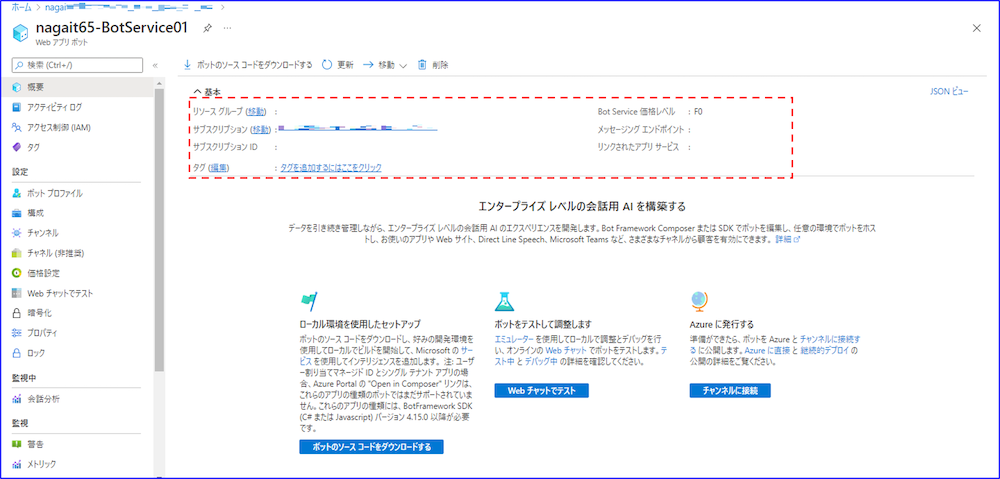This screenshot has width=1000, height=479.
Task: Click the Azure に発行する heading
Action: 722,324
